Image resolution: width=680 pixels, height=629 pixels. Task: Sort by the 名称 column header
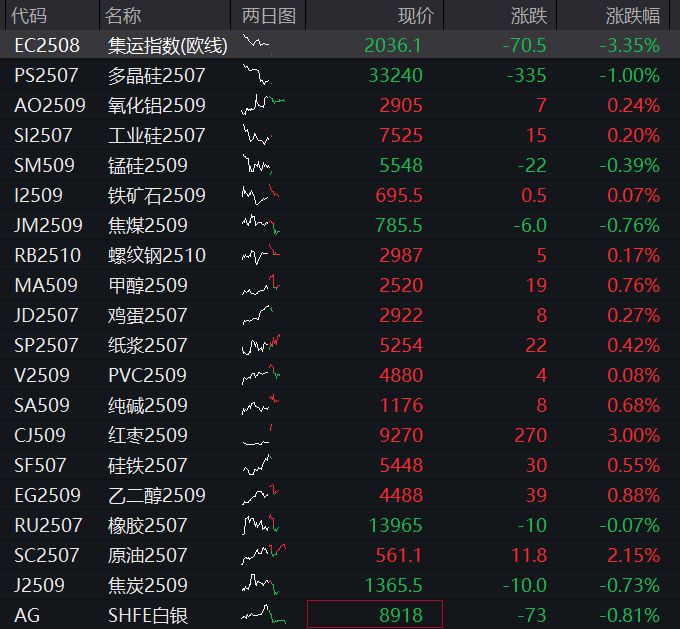[124, 15]
